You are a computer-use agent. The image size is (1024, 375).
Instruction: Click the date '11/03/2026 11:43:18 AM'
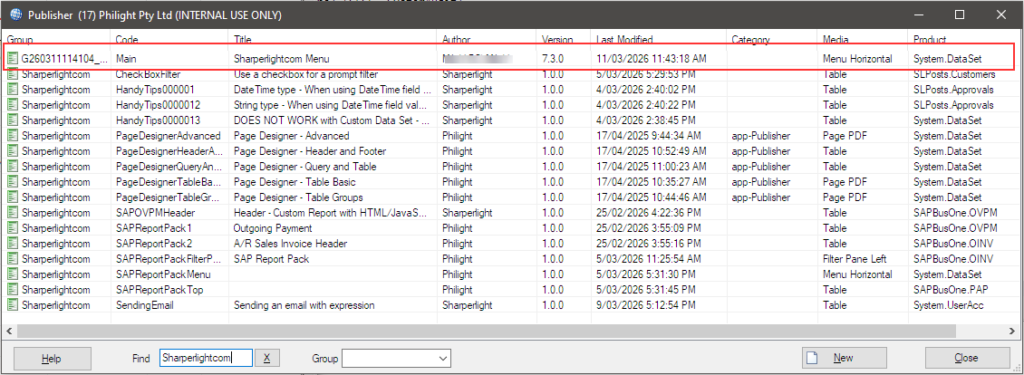651,59
